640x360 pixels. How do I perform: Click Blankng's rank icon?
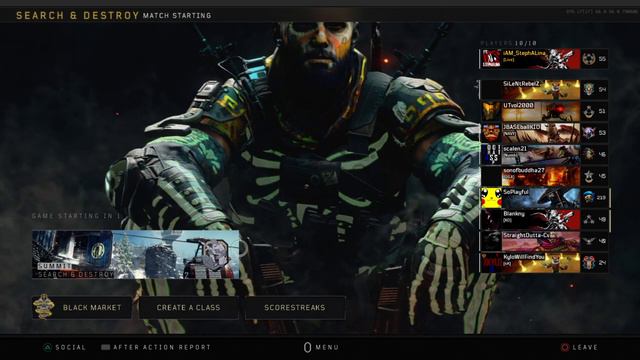point(588,220)
